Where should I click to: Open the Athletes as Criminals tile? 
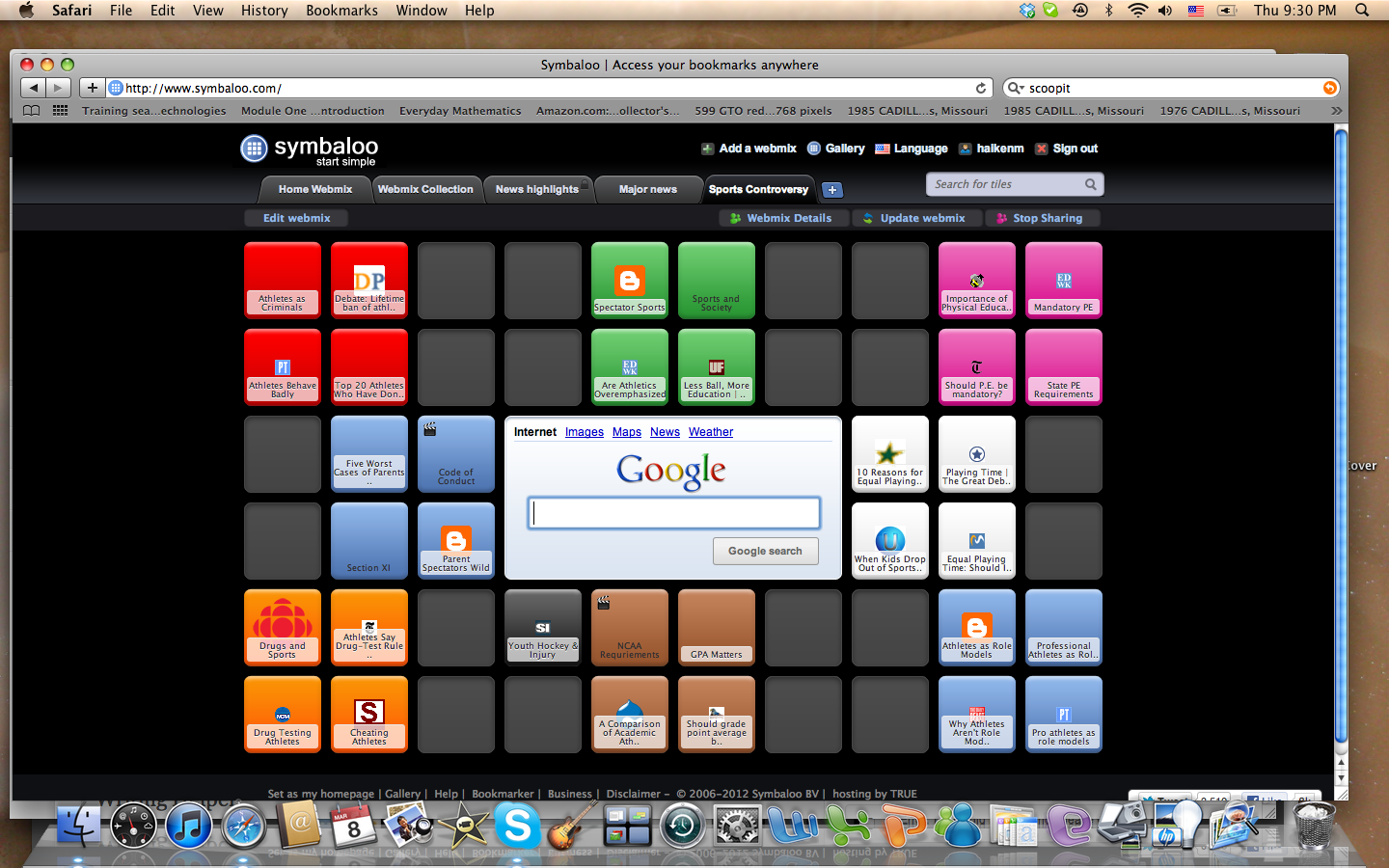[x=283, y=281]
